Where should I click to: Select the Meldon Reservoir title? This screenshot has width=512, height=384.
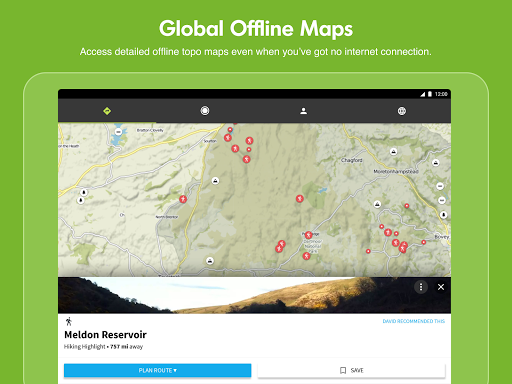(105, 335)
